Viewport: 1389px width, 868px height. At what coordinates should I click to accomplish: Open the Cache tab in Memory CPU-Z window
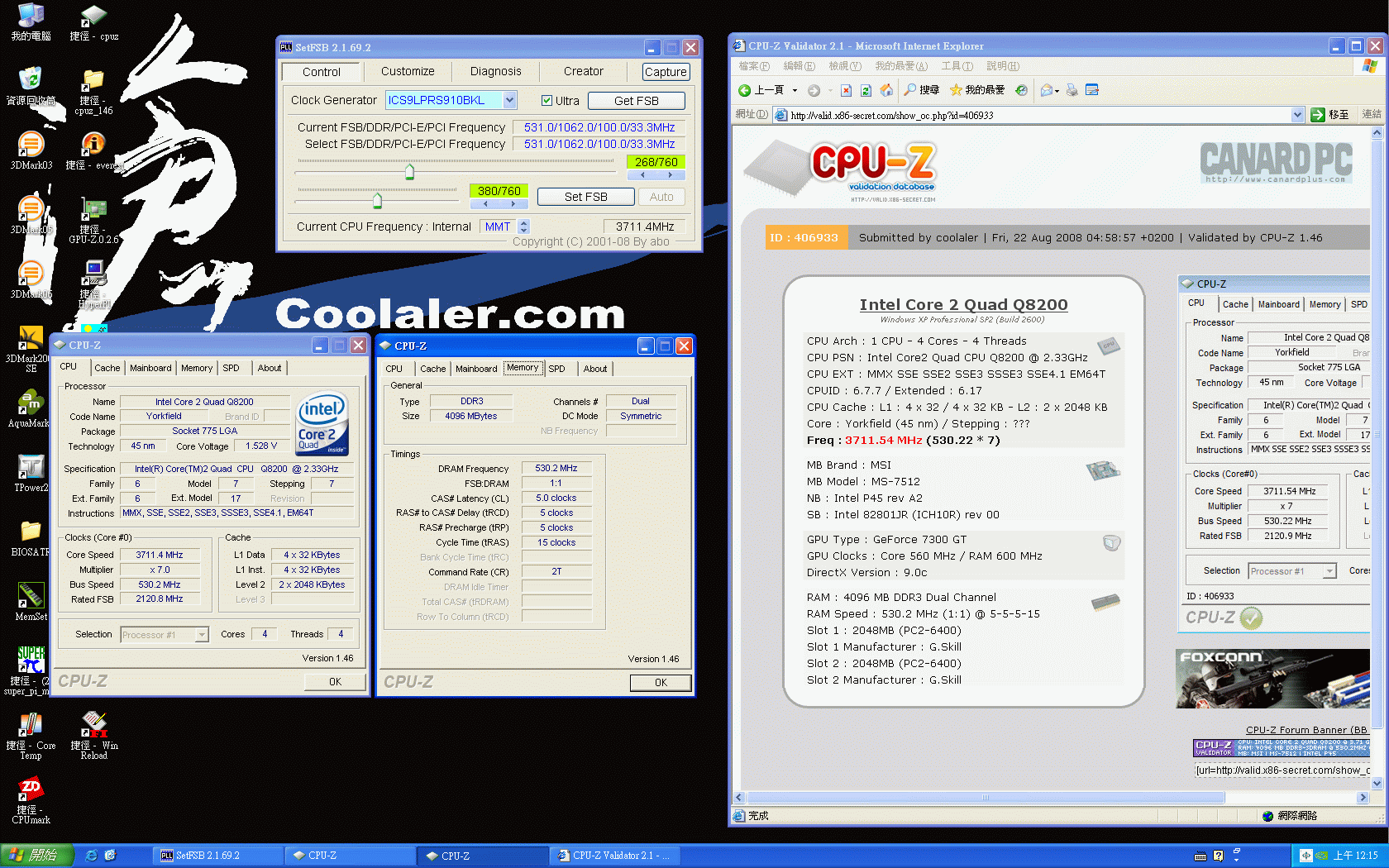[x=432, y=369]
